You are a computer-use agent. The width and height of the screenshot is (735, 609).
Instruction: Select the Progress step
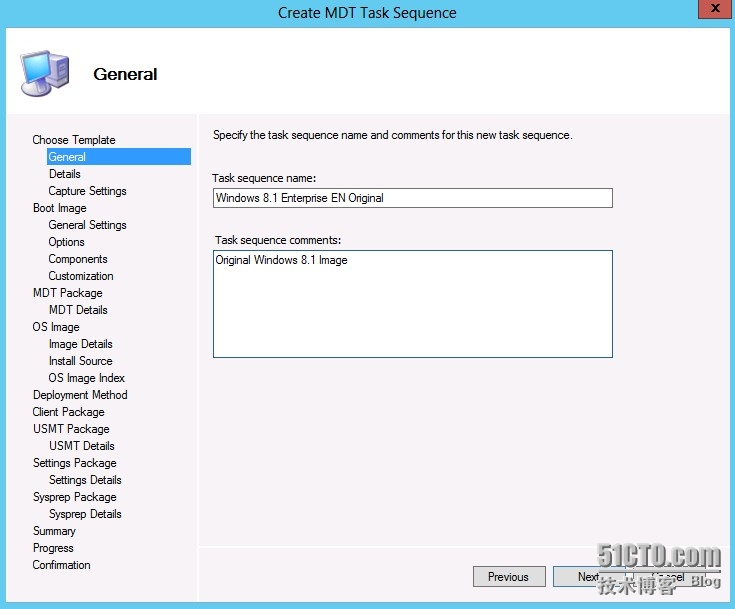[x=53, y=548]
